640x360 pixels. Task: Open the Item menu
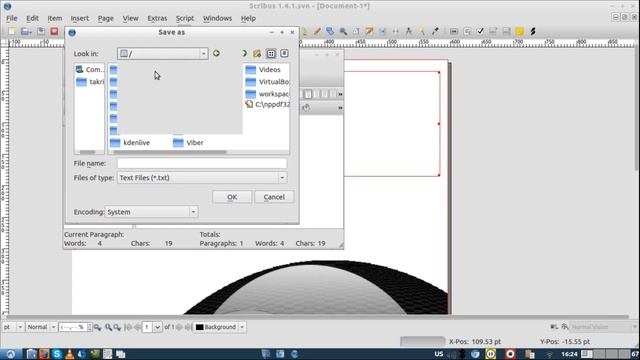click(55, 18)
